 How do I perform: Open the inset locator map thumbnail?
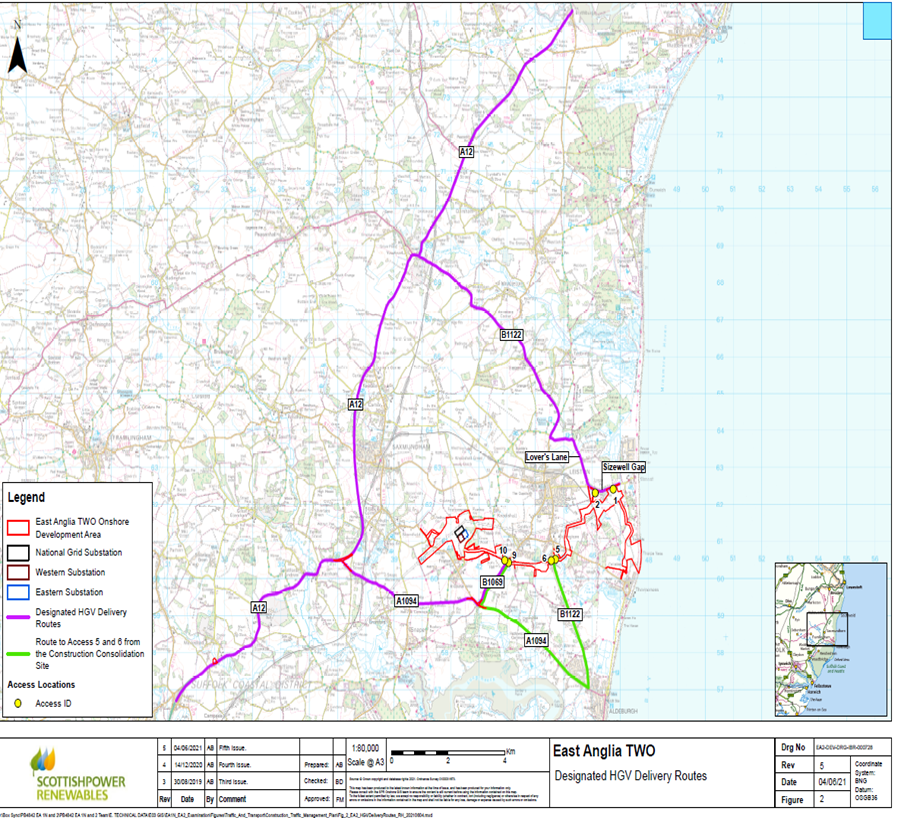pyautogui.click(x=830, y=640)
